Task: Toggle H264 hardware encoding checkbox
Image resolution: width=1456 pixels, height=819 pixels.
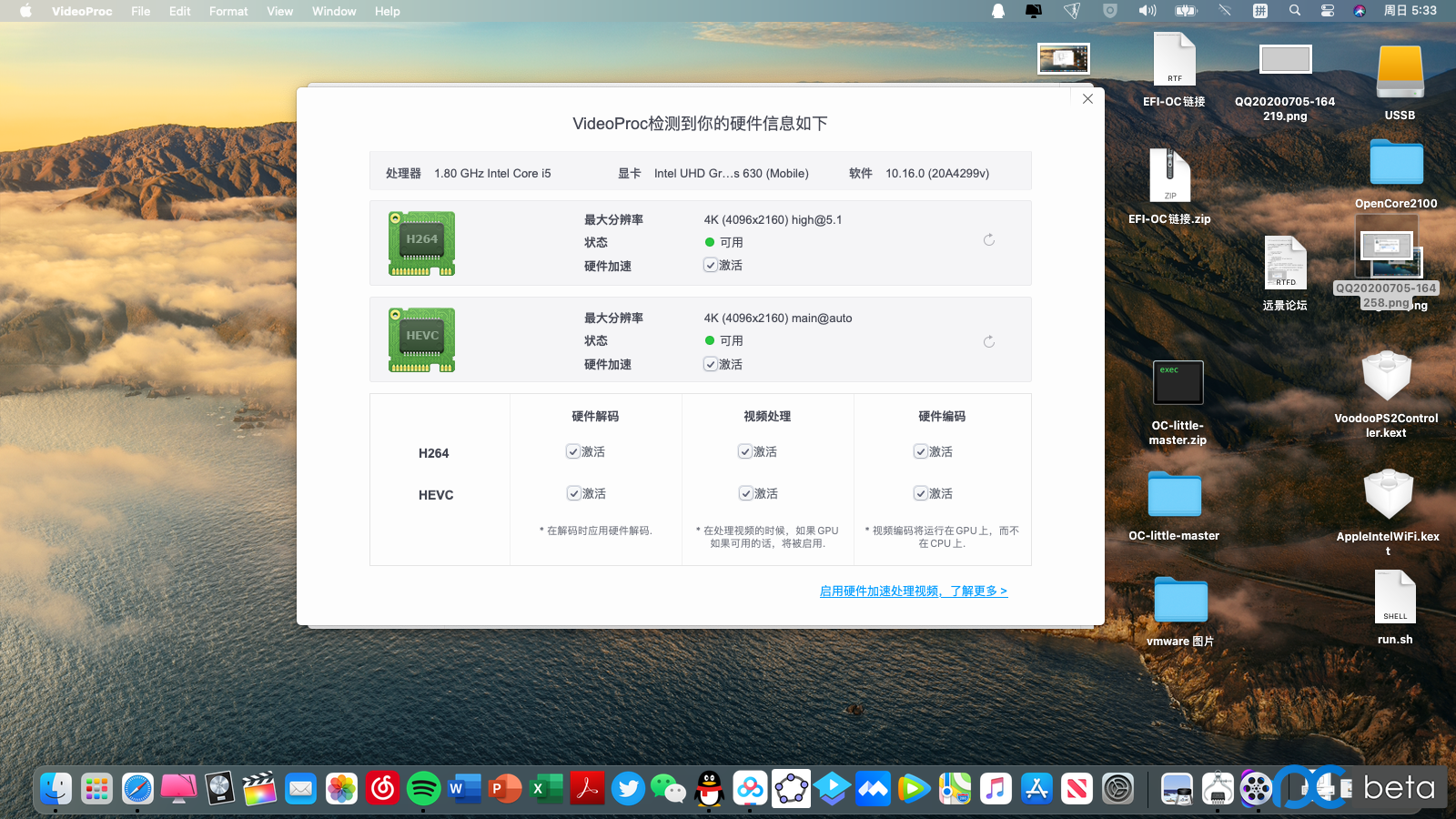Action: point(921,451)
